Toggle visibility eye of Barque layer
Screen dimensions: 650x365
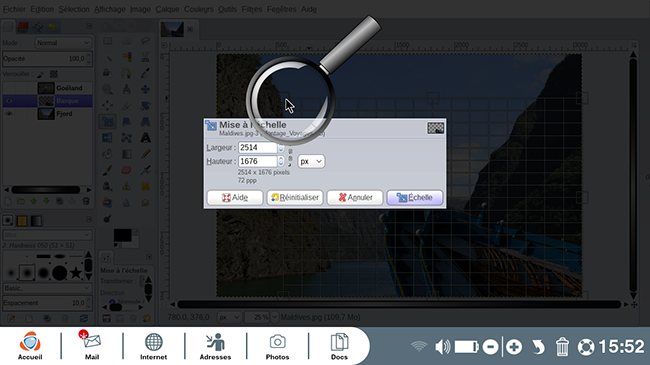click(x=9, y=101)
